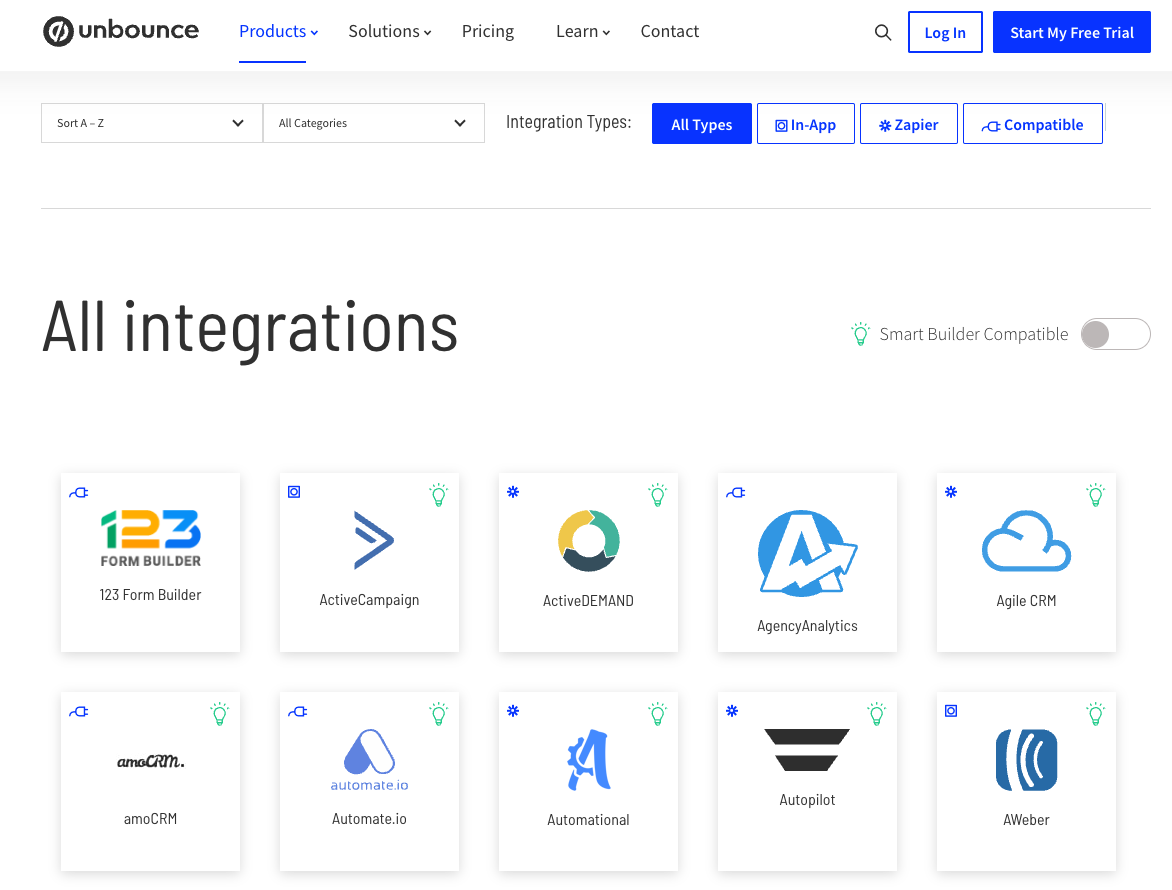
Task: Open the Sort A – Z dropdown
Action: pos(152,123)
